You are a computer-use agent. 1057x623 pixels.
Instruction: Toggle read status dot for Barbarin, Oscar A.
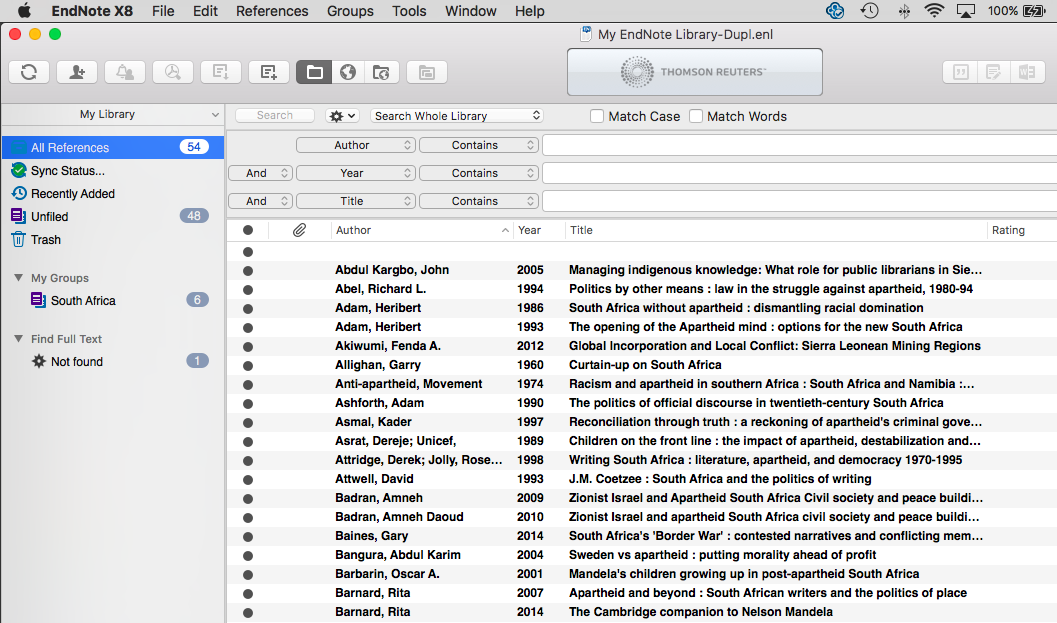click(x=248, y=575)
